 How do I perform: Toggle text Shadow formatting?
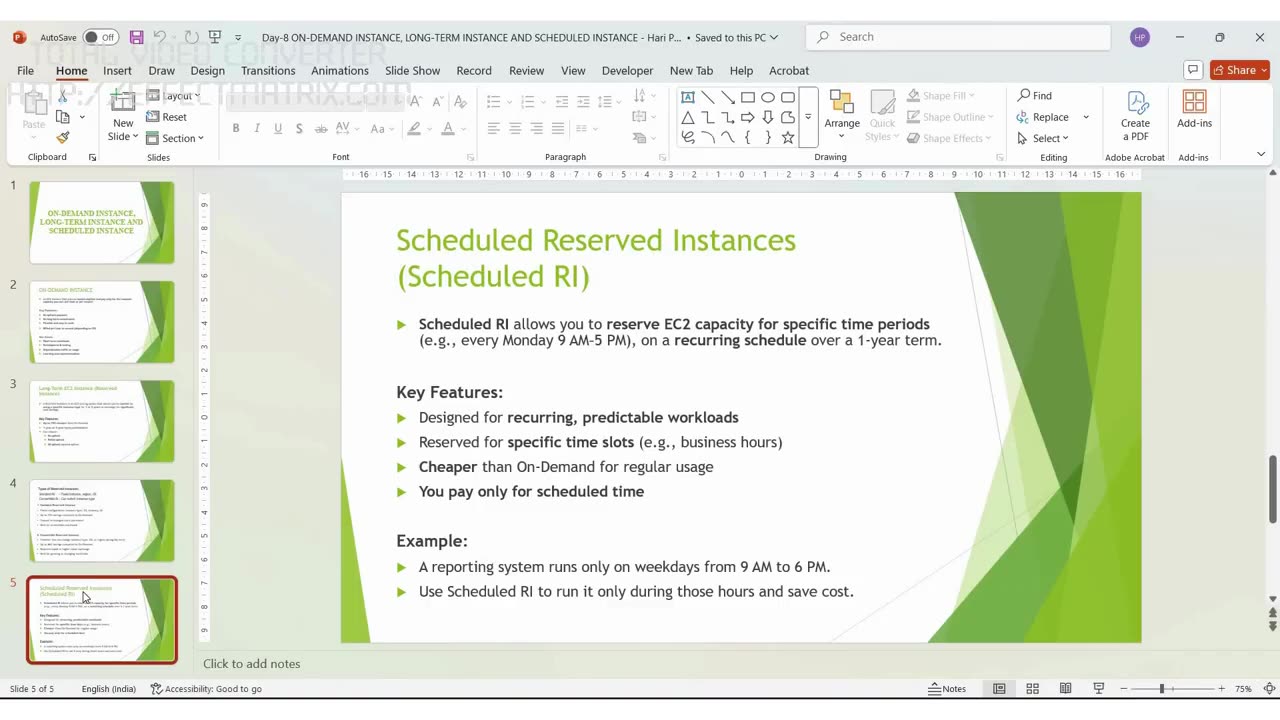[299, 128]
